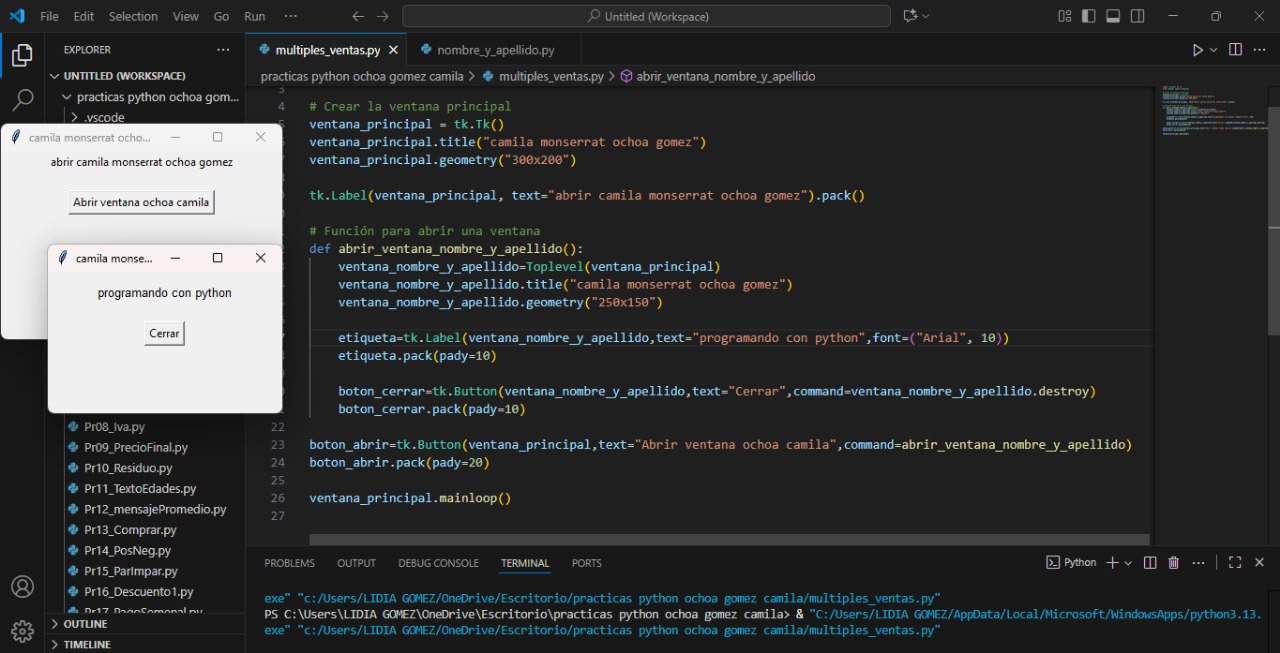The width and height of the screenshot is (1280, 653).
Task: Toggle the secondary side bar visibility
Action: pos(1138,16)
